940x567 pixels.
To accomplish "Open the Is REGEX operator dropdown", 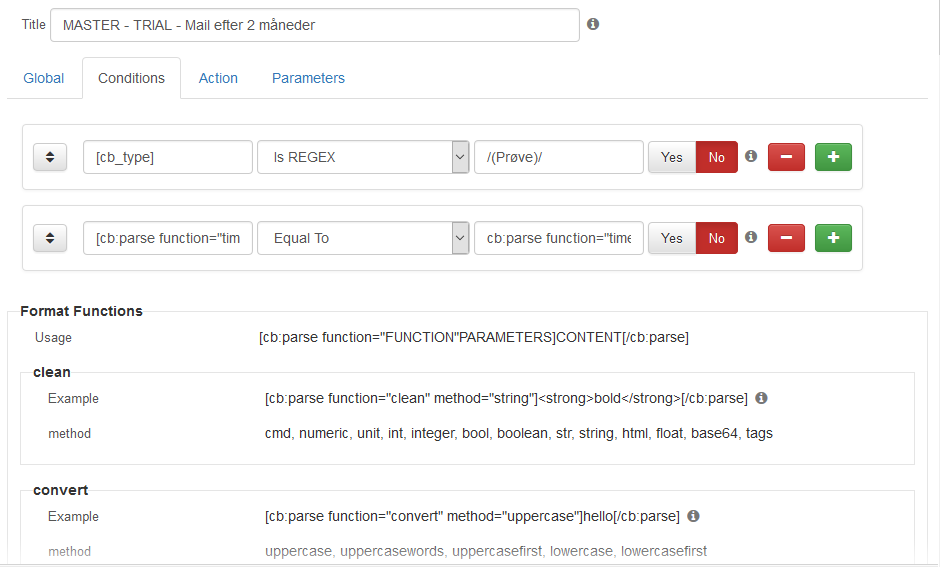I will point(363,157).
